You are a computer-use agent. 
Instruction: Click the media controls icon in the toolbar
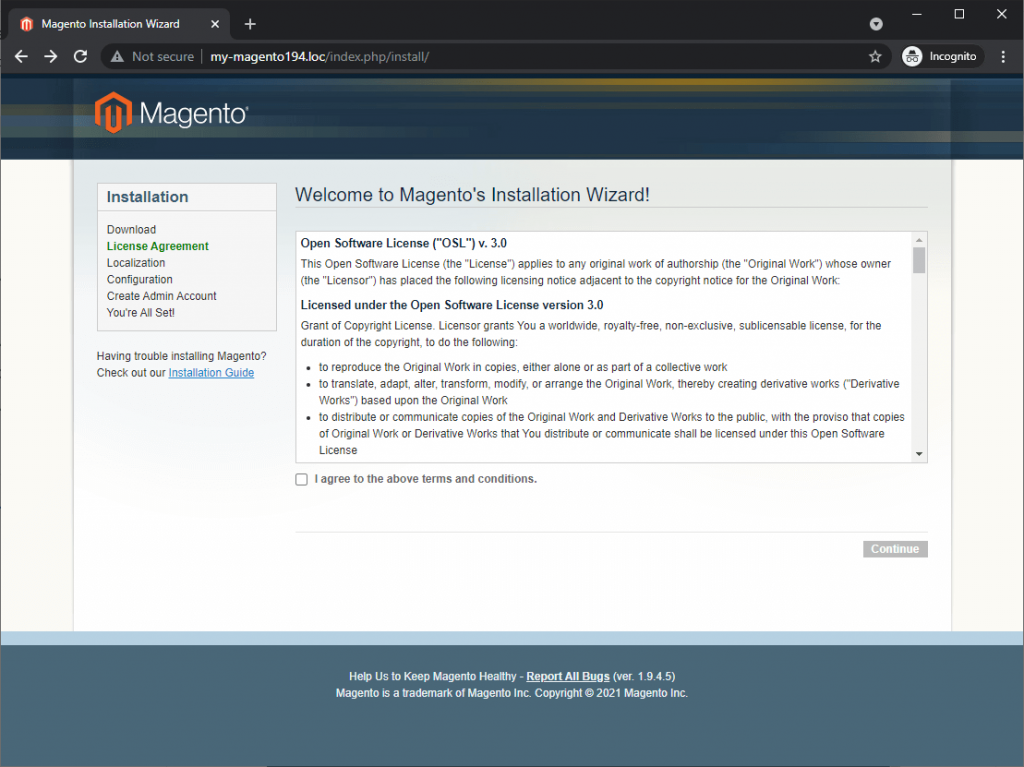tap(876, 23)
